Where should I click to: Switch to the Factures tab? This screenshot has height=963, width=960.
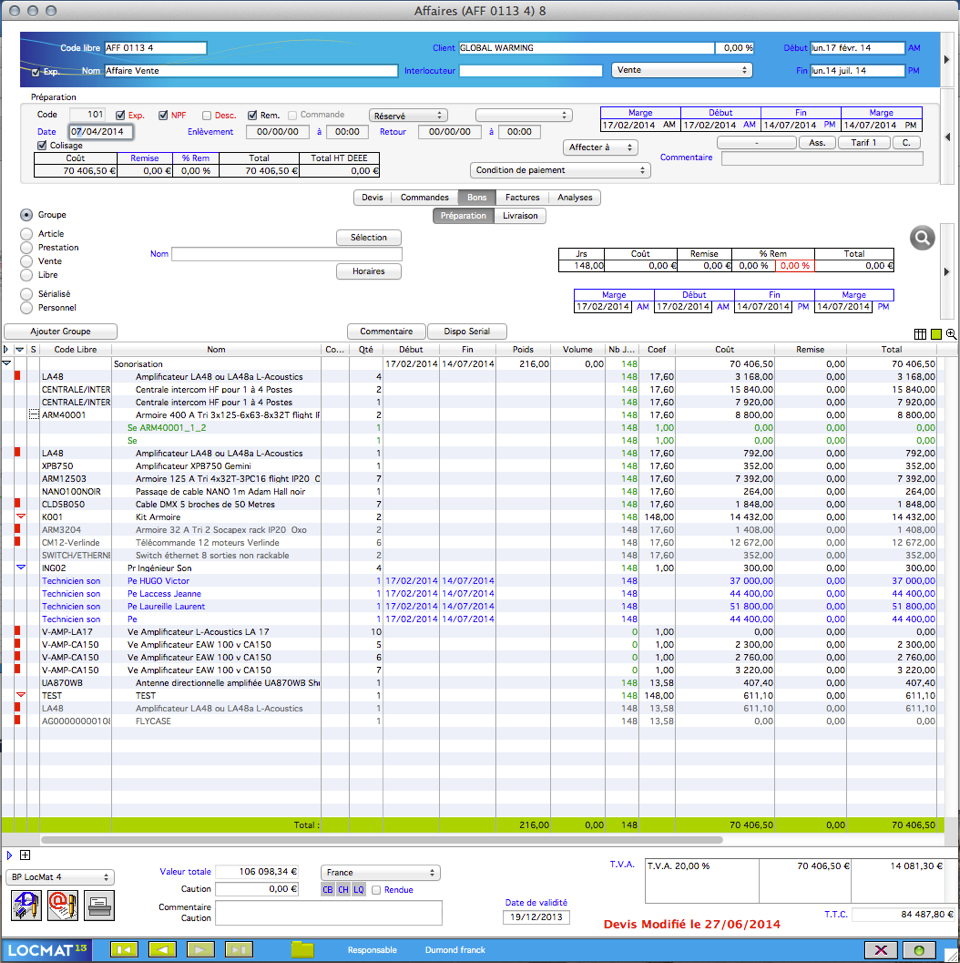[522, 198]
